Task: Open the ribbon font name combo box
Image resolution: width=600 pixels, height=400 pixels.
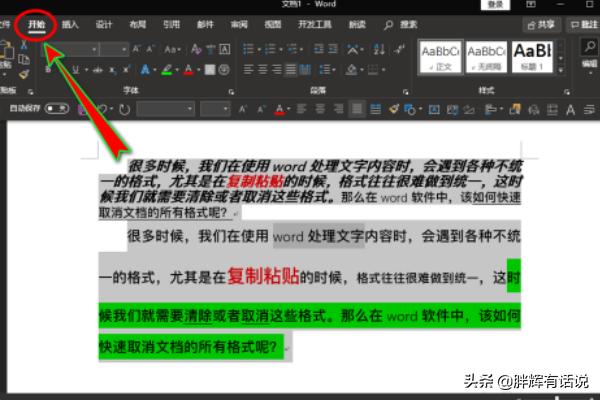Action: click(70, 49)
